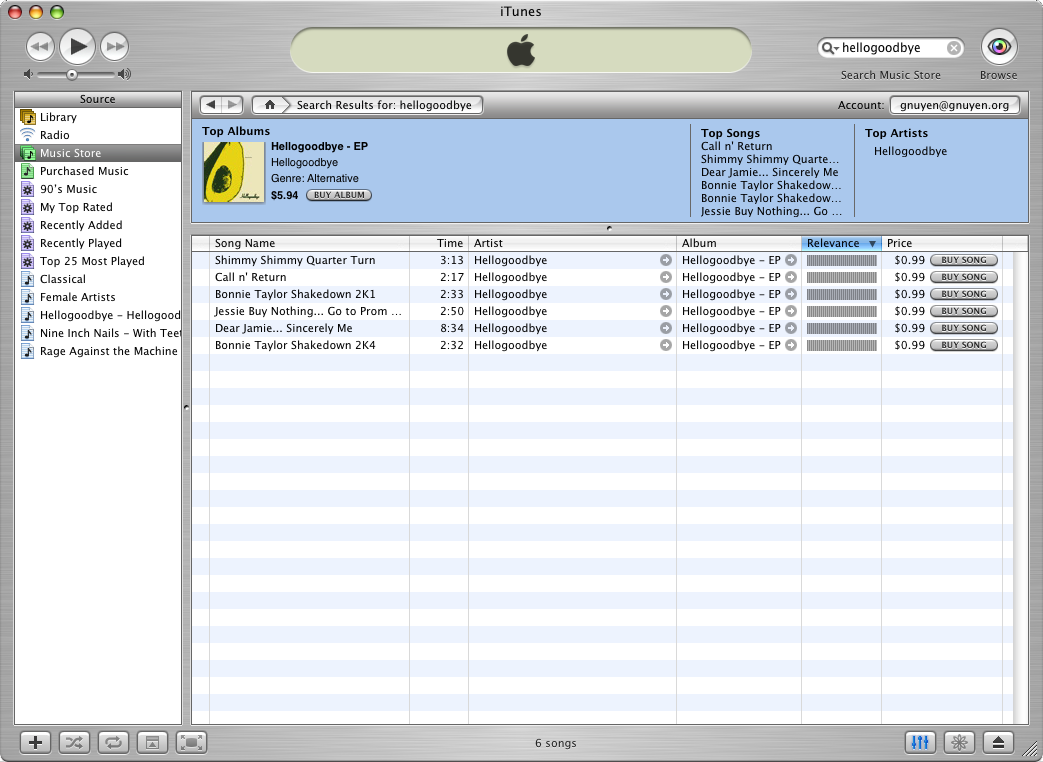Viewport: 1043px width, 762px height.
Task: Sort by the Song Name column
Action: (x=309, y=243)
